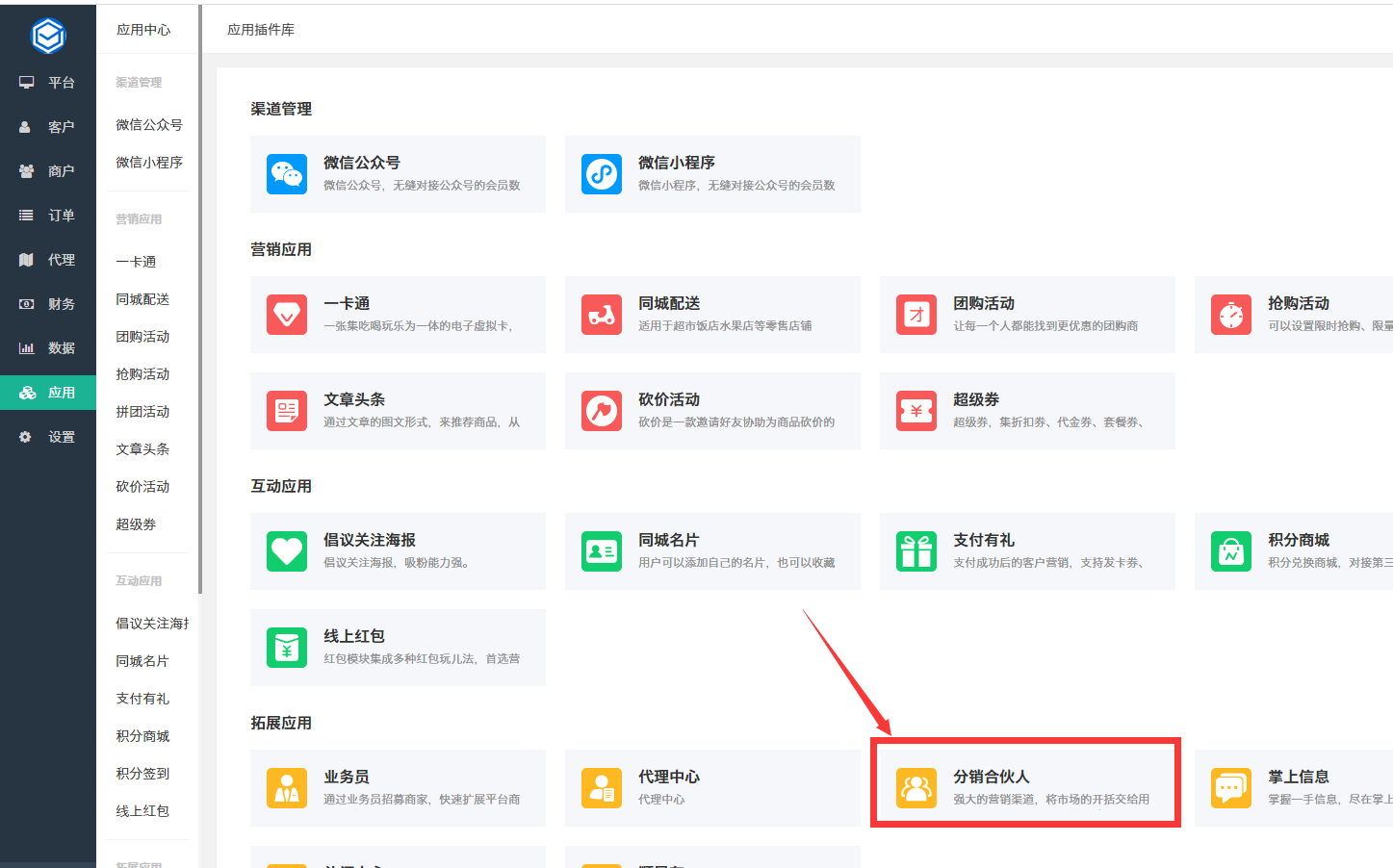Open the 分销合伙人 plugin card title

point(992,777)
